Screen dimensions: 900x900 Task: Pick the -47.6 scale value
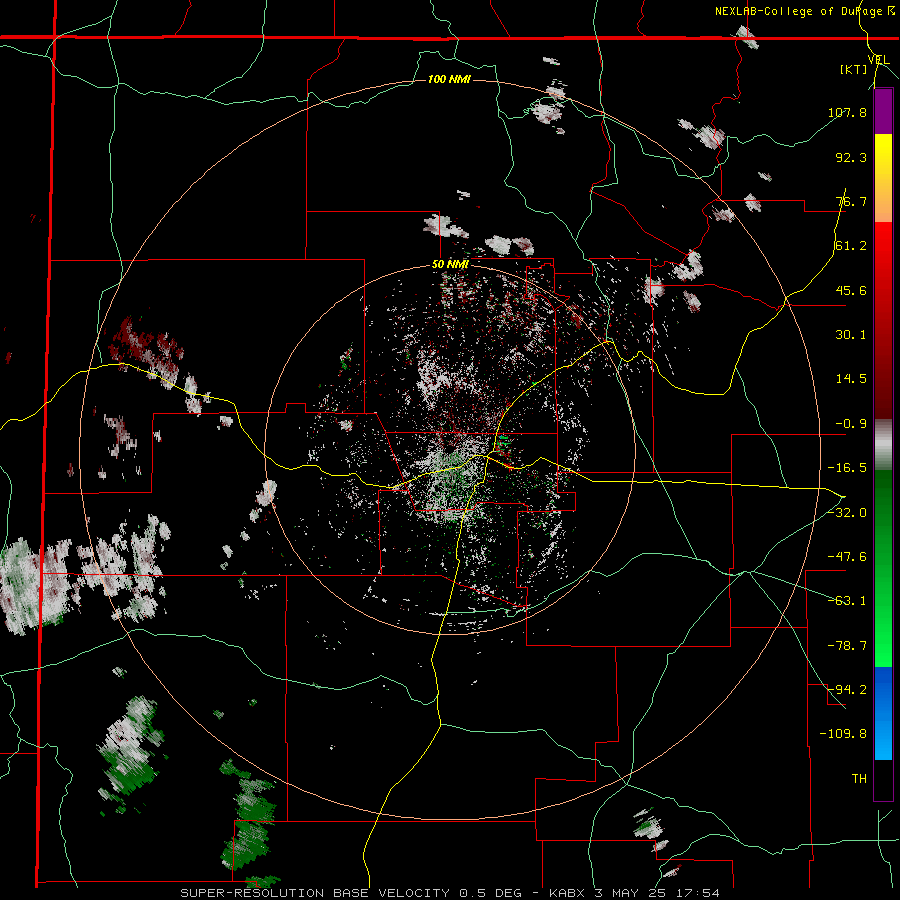coord(847,557)
